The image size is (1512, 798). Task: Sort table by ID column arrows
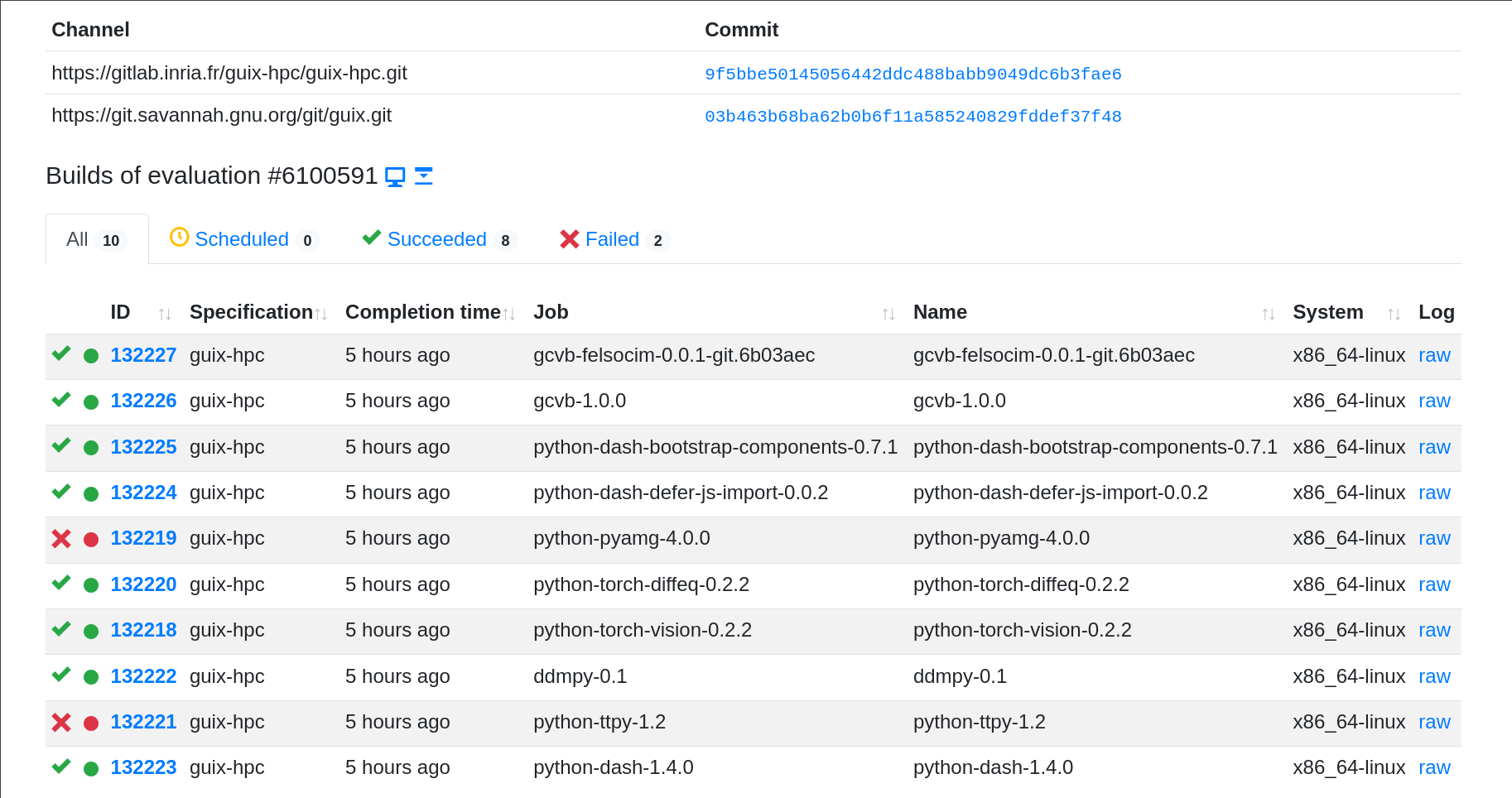(165, 314)
